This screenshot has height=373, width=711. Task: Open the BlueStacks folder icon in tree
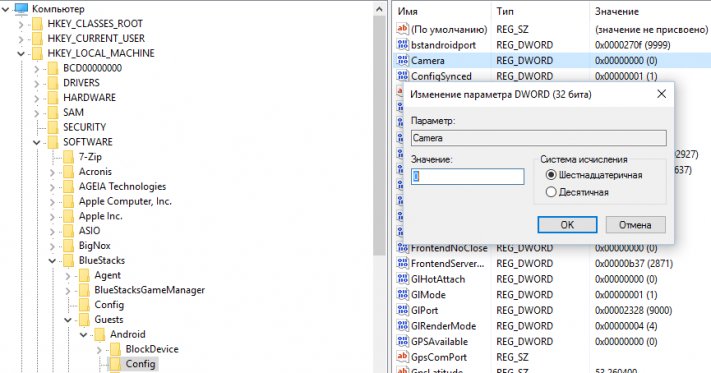click(x=68, y=260)
